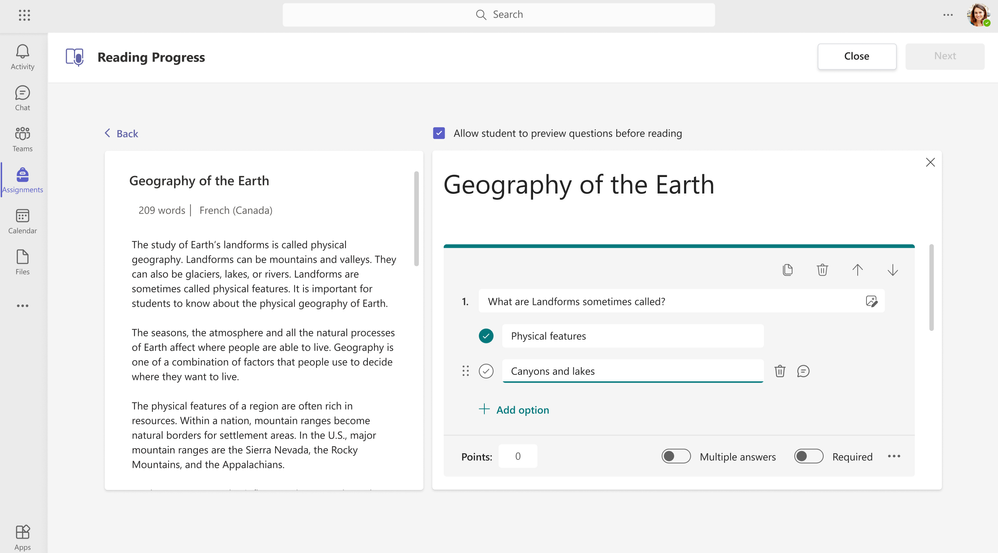
Task: Grab the drag handle beside Canyons and lakes
Action: click(465, 371)
